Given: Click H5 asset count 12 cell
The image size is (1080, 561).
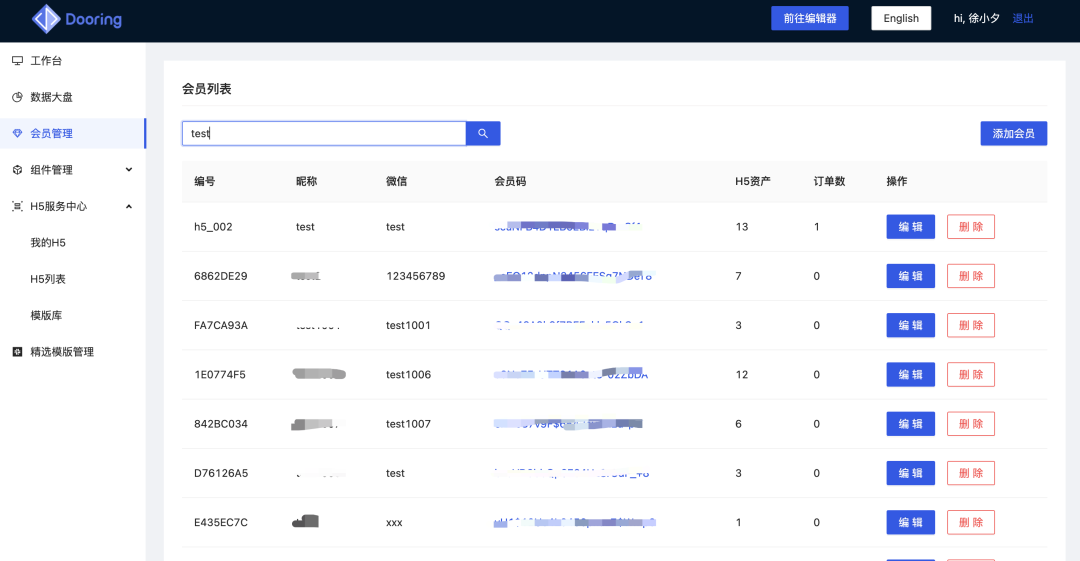Looking at the screenshot, I should pyautogui.click(x=742, y=374).
